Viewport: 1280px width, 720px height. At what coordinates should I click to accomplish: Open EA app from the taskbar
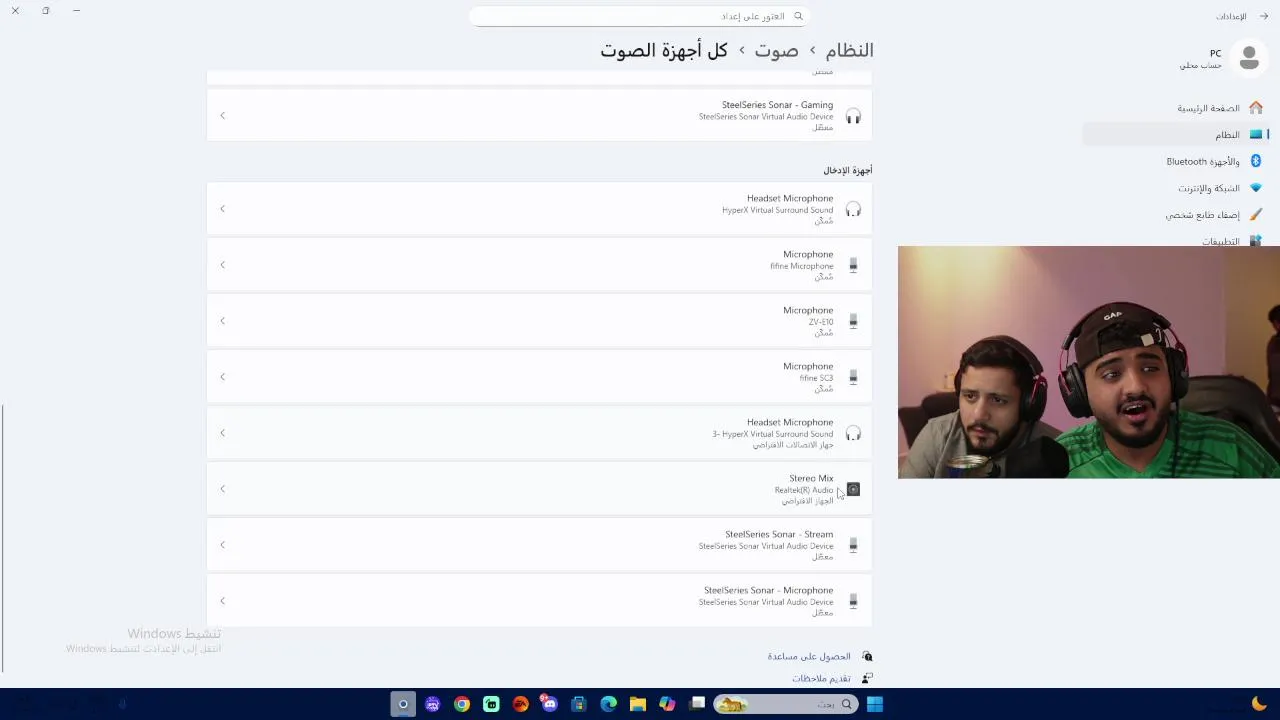click(520, 704)
